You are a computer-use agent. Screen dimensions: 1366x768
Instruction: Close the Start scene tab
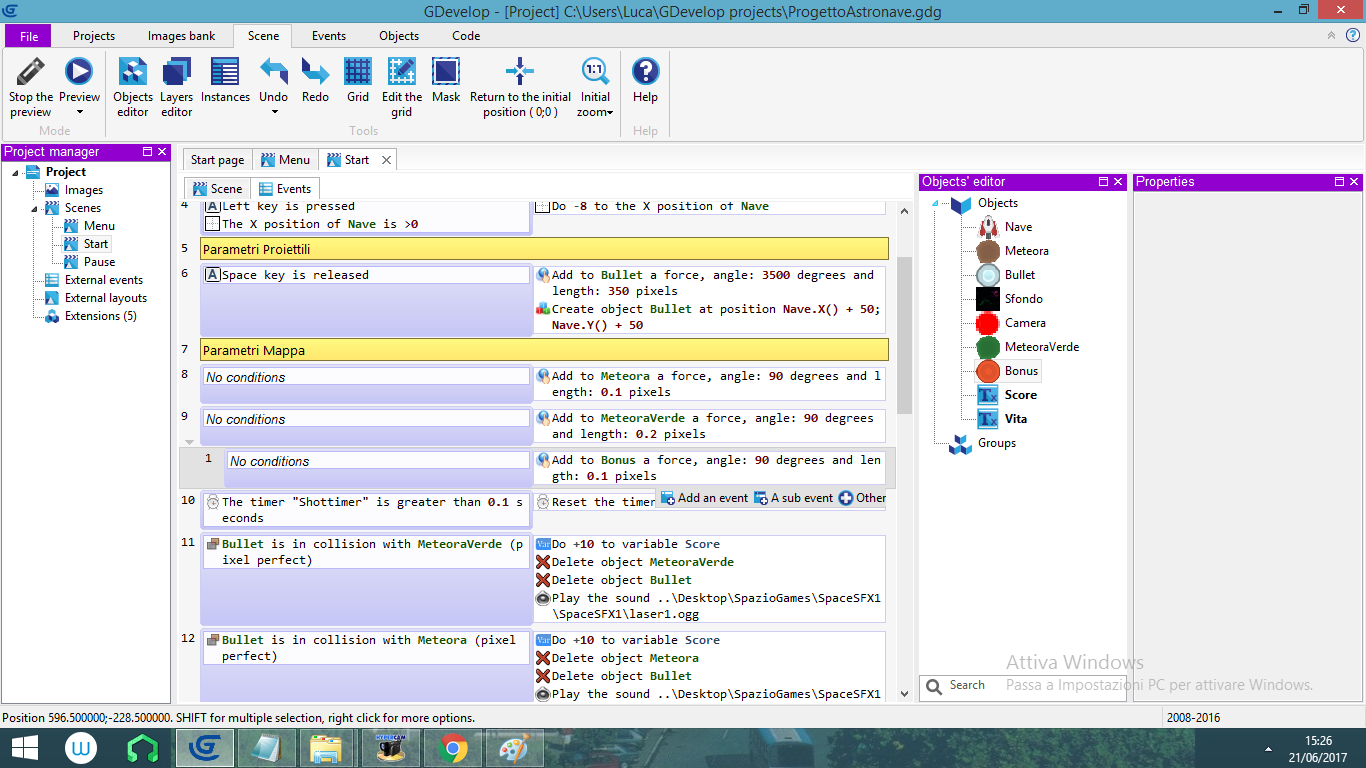point(387,160)
